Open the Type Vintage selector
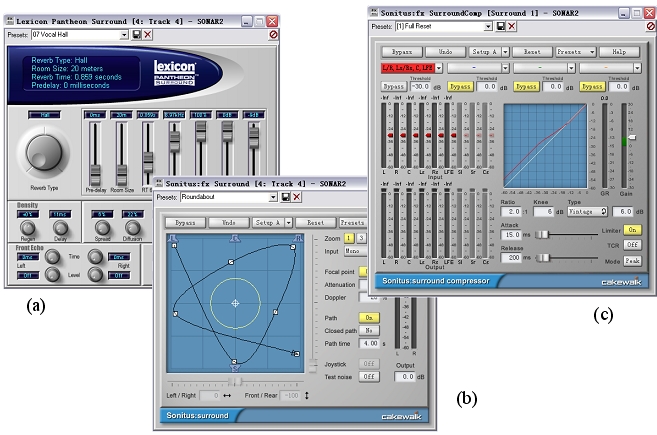The image size is (657, 435). click(x=587, y=212)
